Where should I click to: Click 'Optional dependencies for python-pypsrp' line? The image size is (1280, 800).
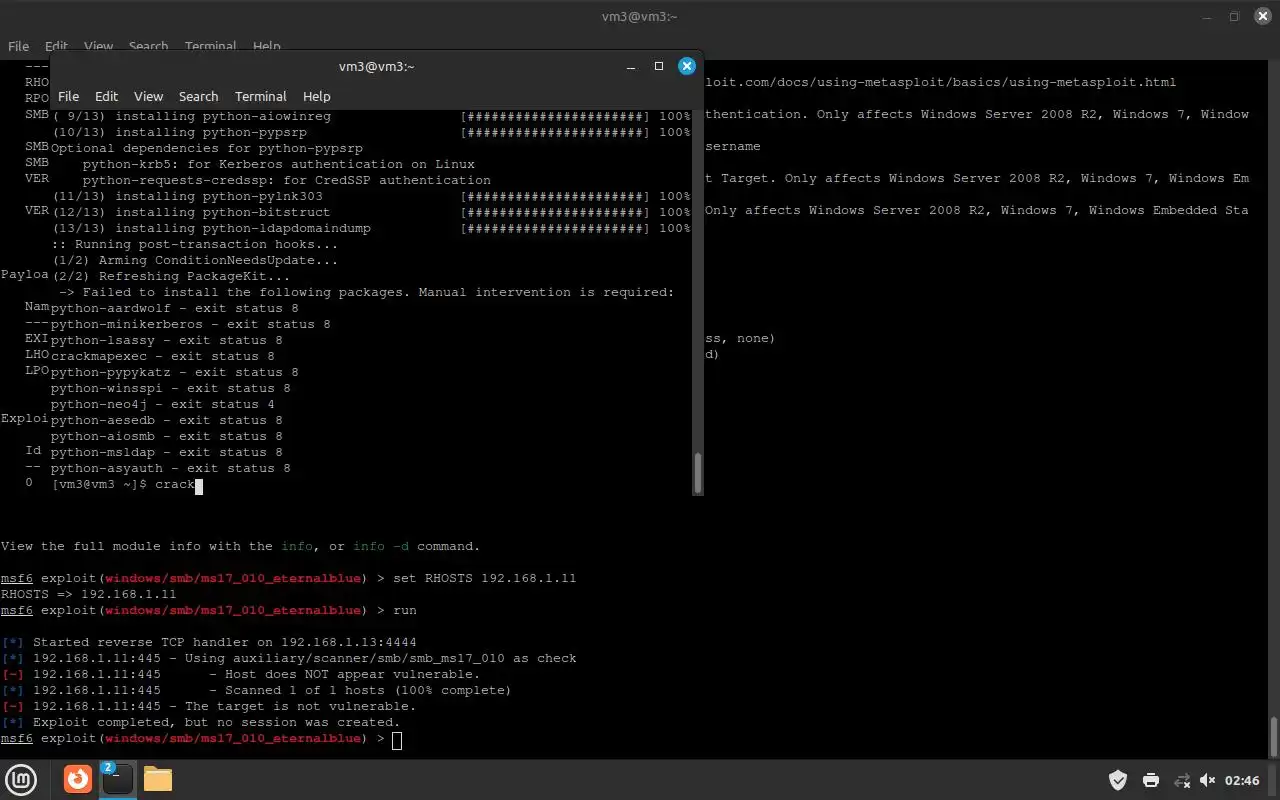tap(206, 148)
